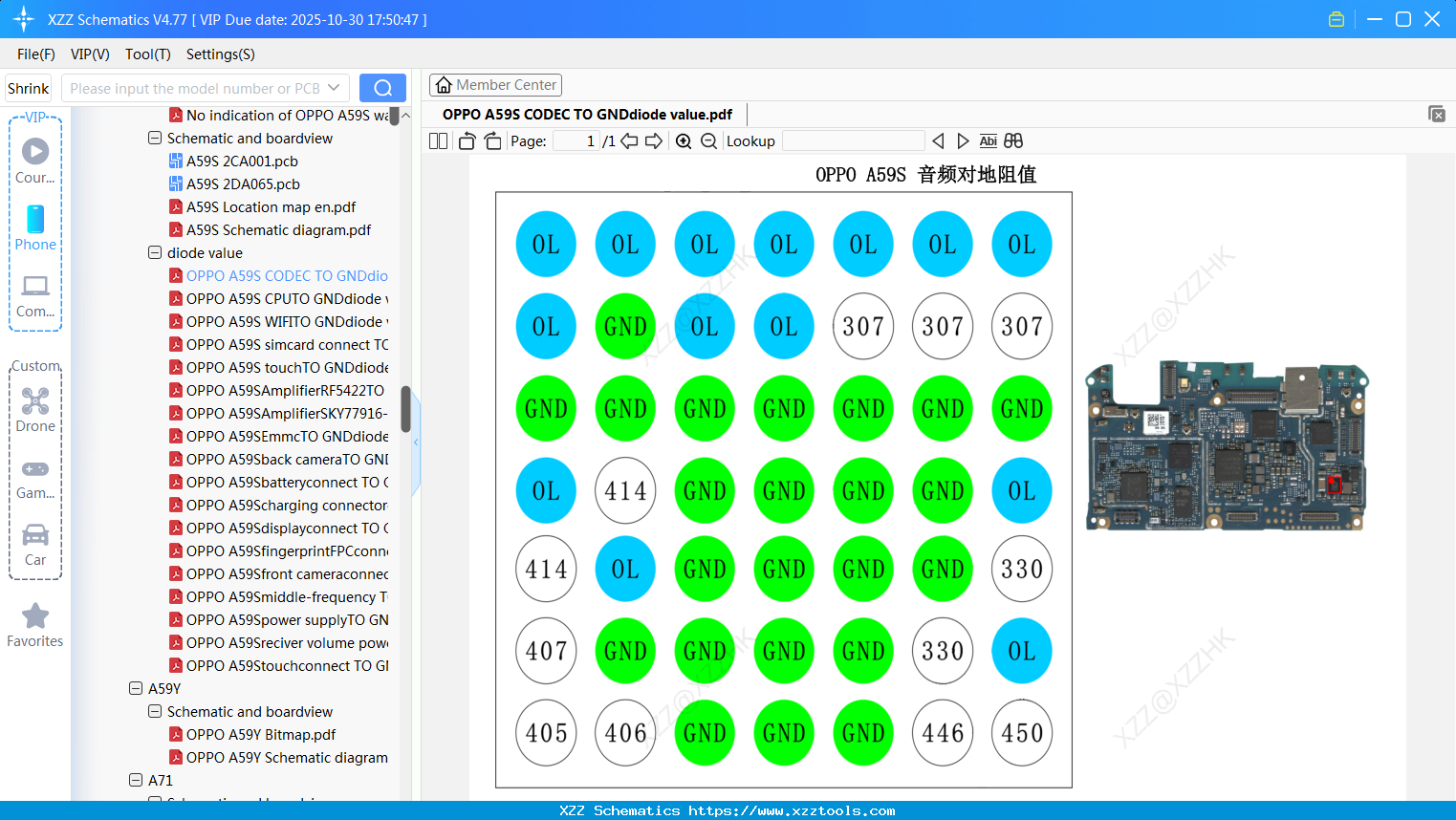Go to the next page arrow
Screen dimensions: 1456x820
click(x=654, y=141)
